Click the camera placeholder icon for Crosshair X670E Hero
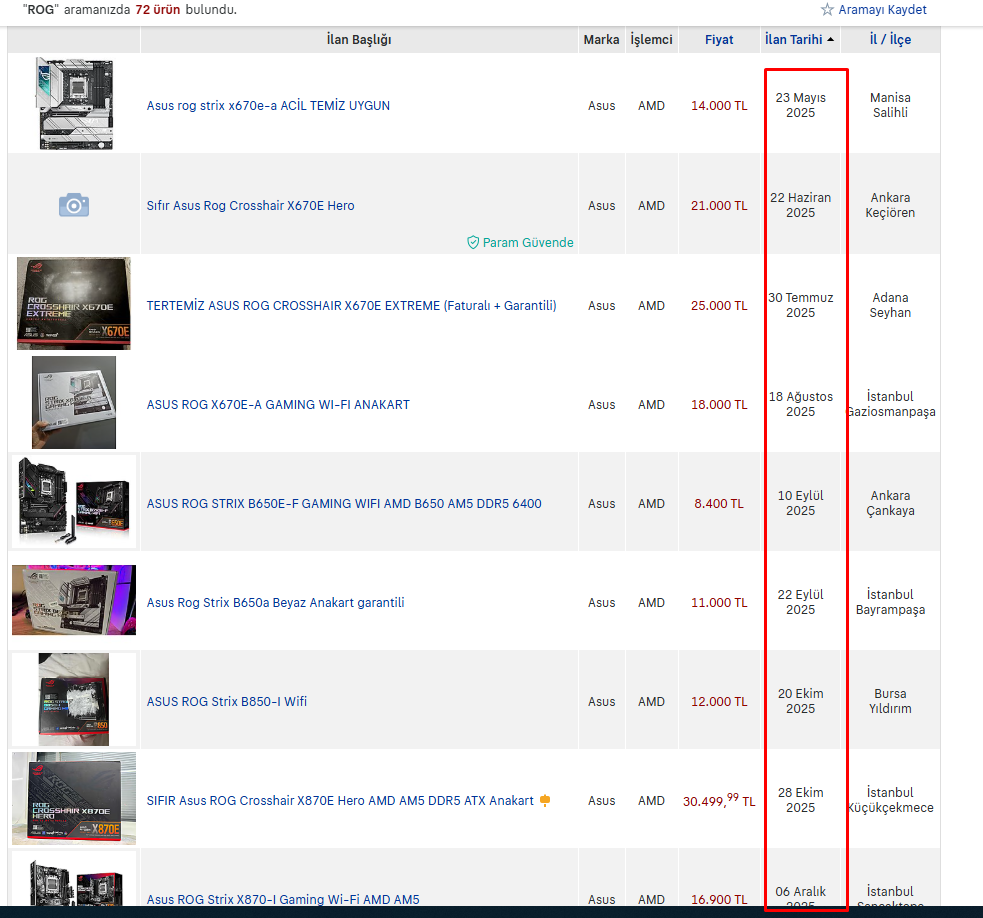This screenshot has height=918, width=983. pos(74,205)
